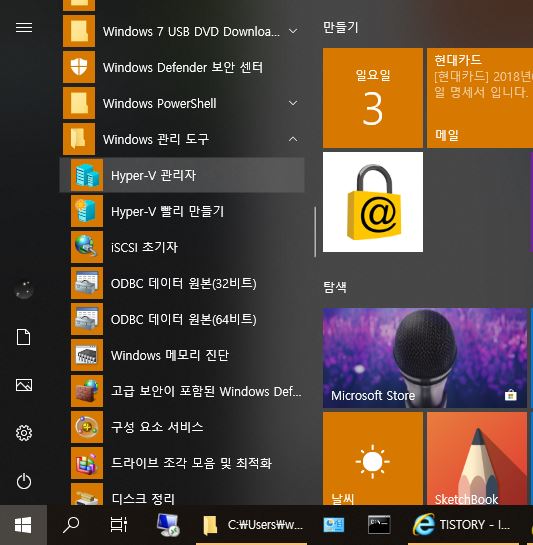This screenshot has width=533, height=545.
Task: Open taskbar search magnifier
Action: tap(71, 525)
